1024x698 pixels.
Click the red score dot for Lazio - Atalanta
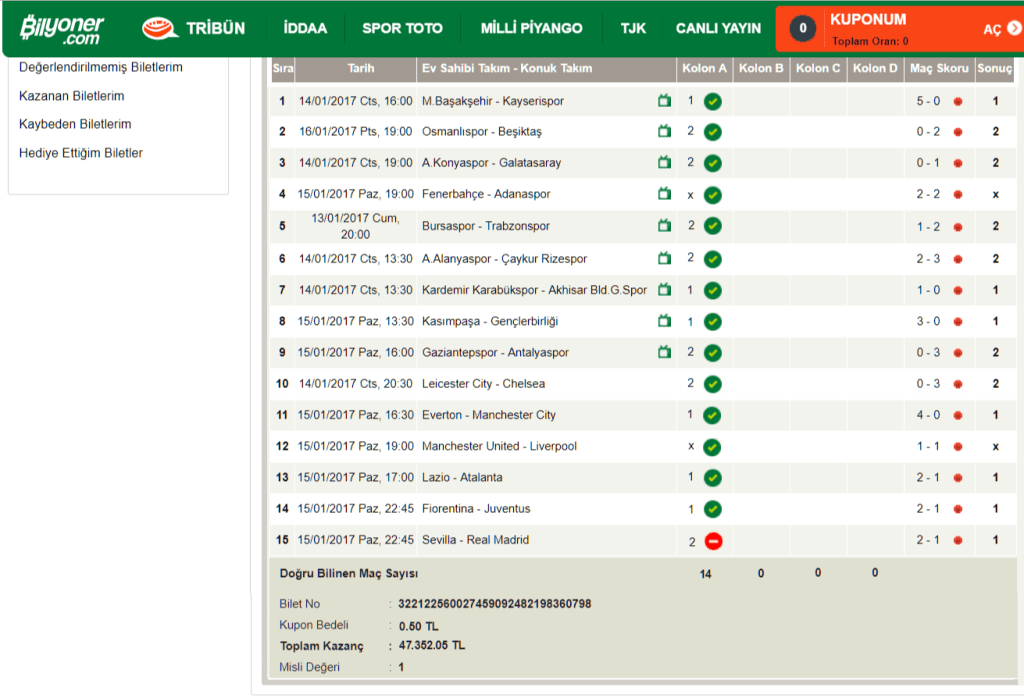(958, 478)
